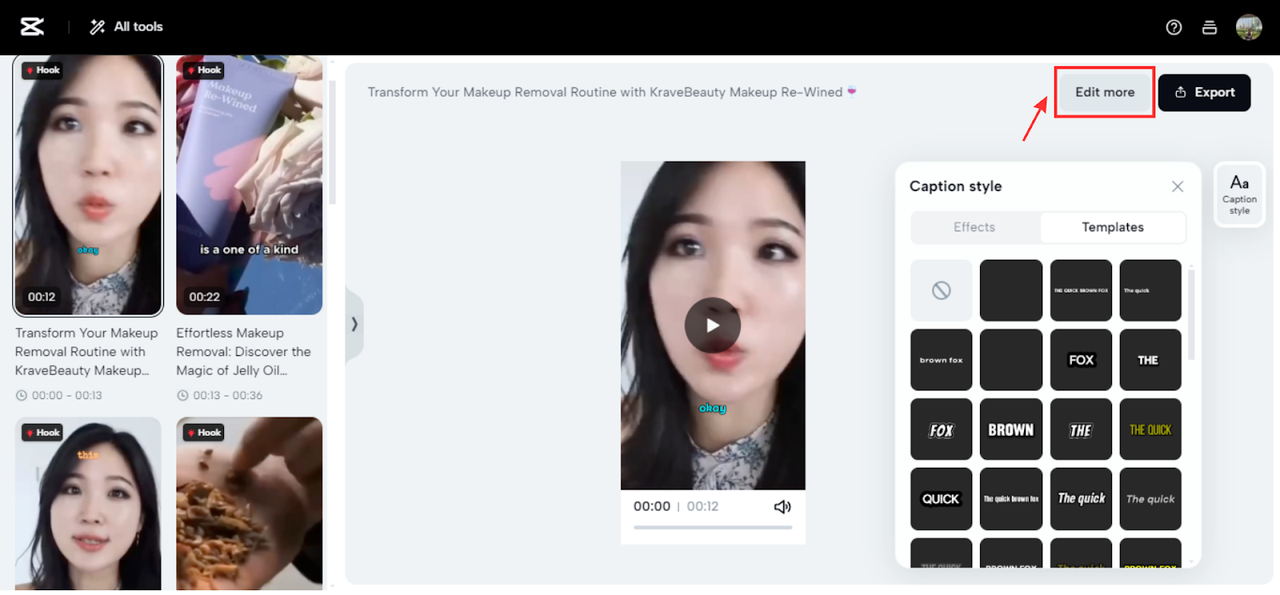Choose the italic outlined 'THE' caption template
The height and width of the screenshot is (595, 1280).
coord(1081,429)
